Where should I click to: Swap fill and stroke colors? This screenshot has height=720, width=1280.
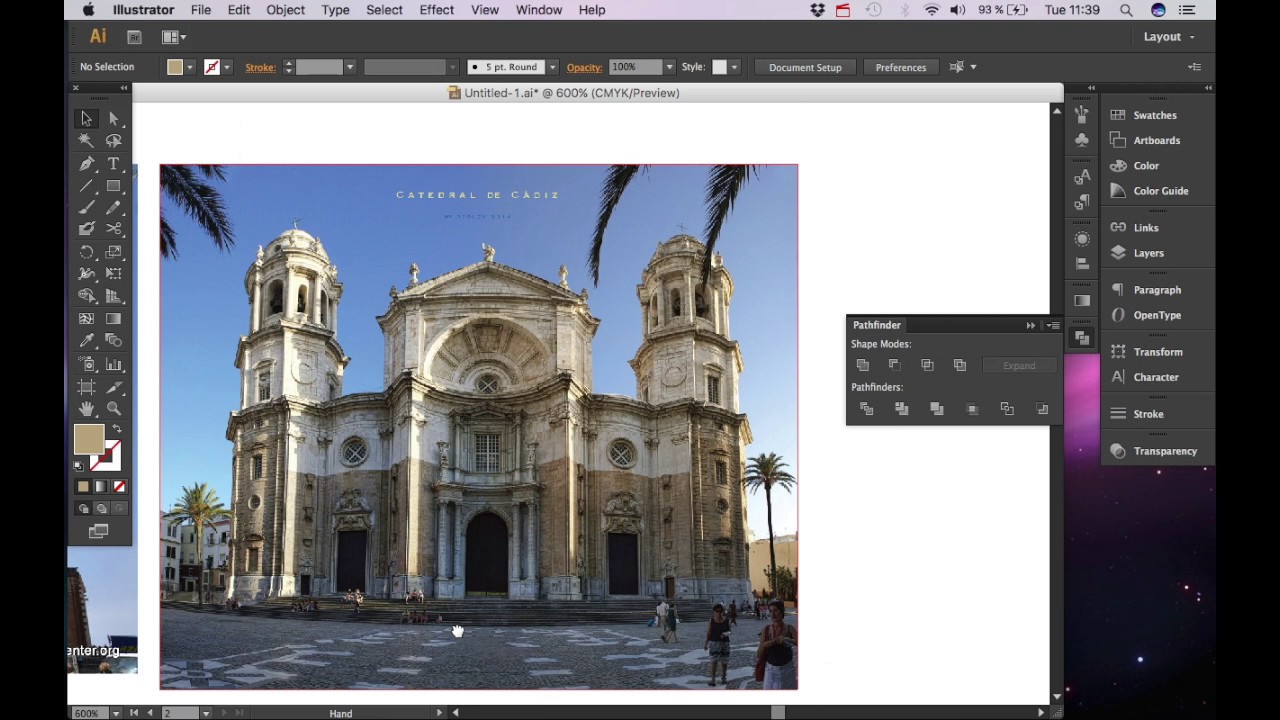click(117, 429)
